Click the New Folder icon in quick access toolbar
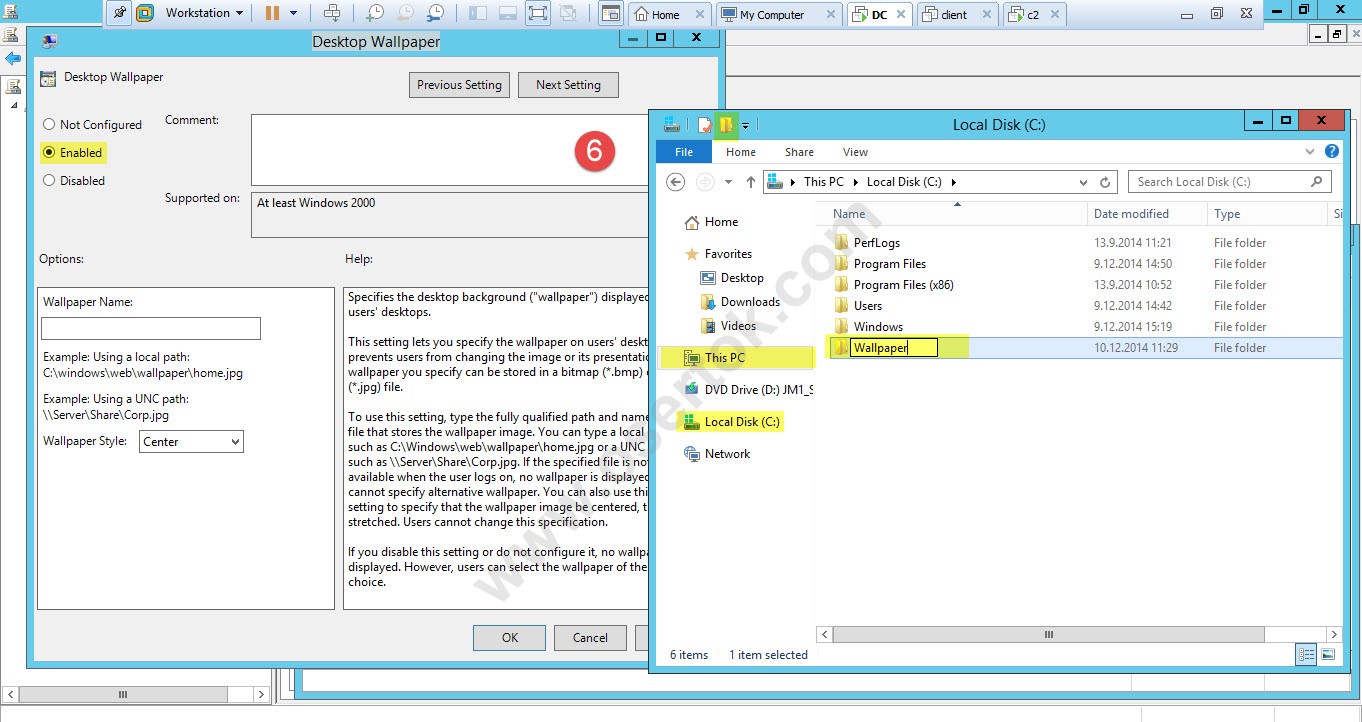Screen dimensions: 1362x722 click(726, 125)
